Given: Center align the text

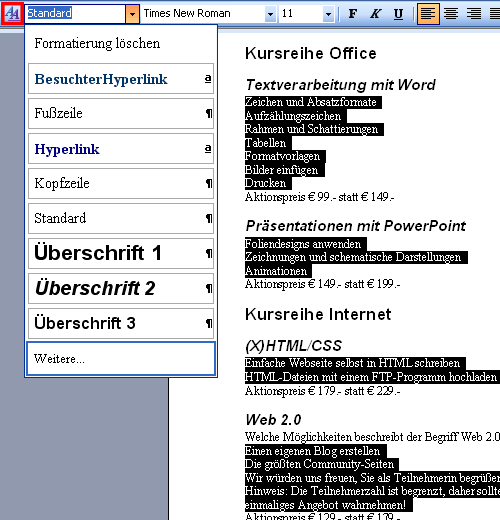Looking at the screenshot, I should click(x=451, y=14).
